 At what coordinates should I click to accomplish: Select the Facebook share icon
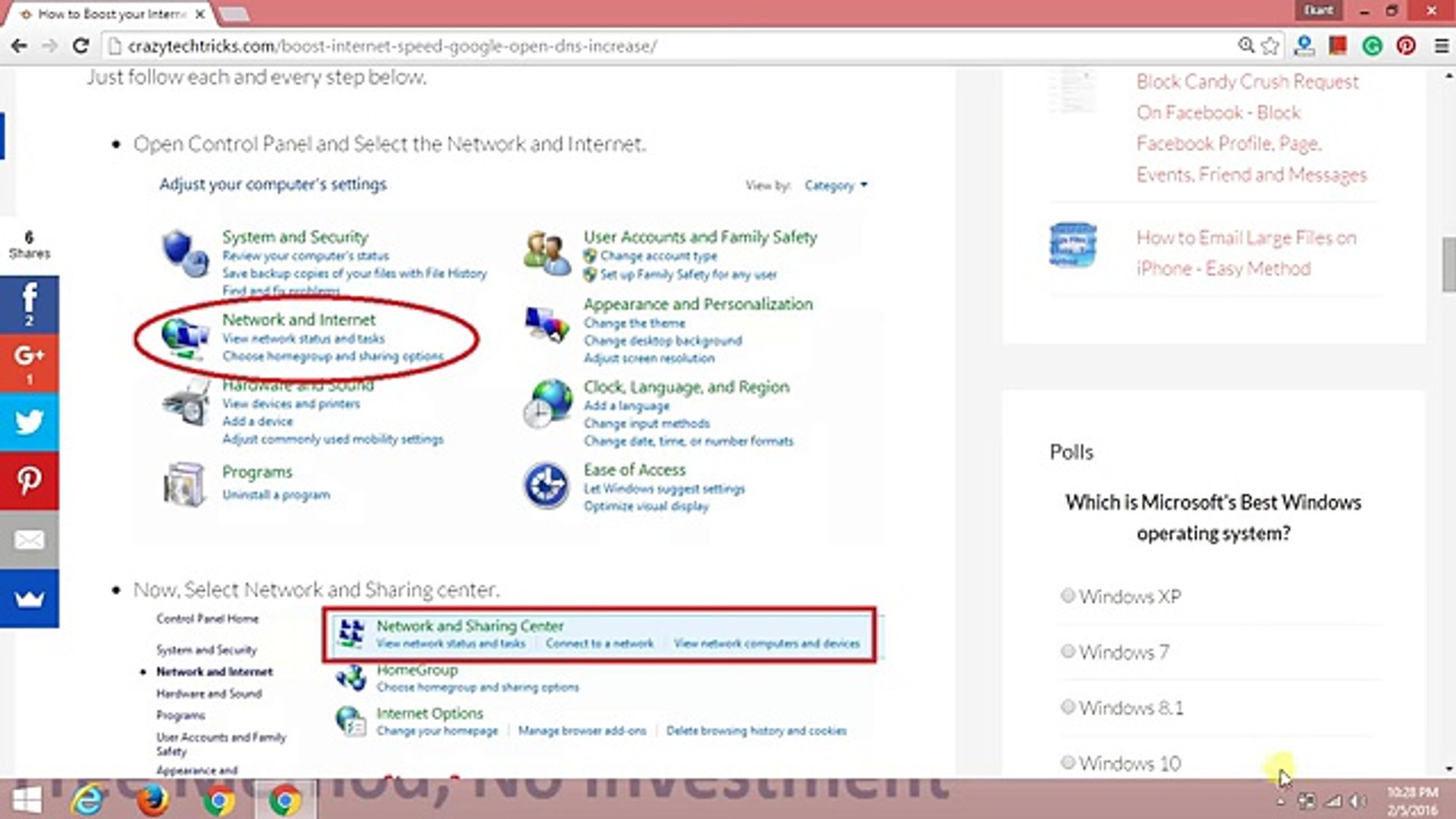tap(30, 303)
